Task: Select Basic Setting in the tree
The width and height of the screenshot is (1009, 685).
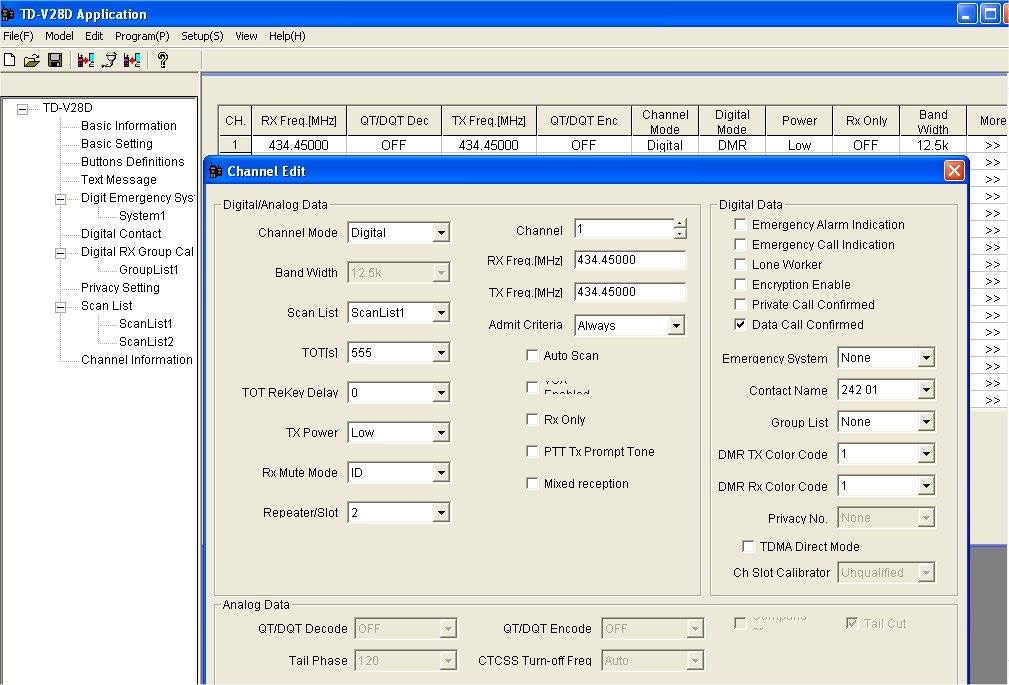Action: point(116,144)
